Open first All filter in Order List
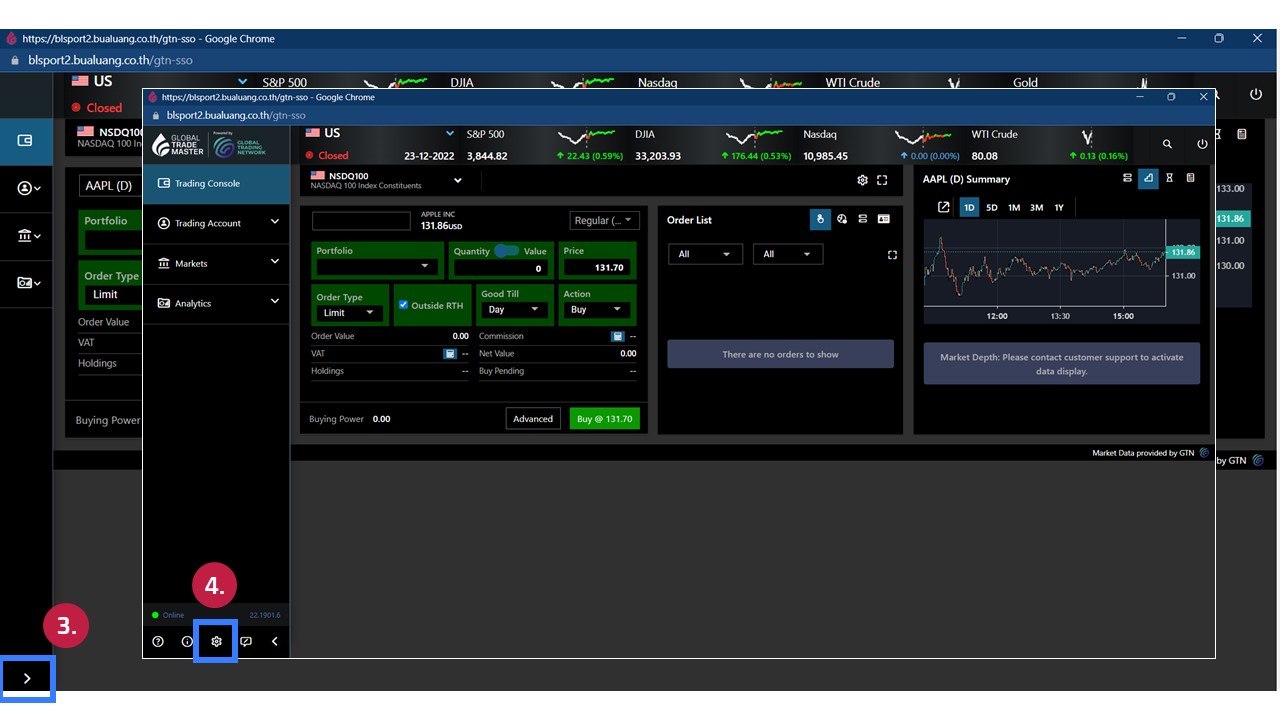The image size is (1280, 720). click(705, 254)
